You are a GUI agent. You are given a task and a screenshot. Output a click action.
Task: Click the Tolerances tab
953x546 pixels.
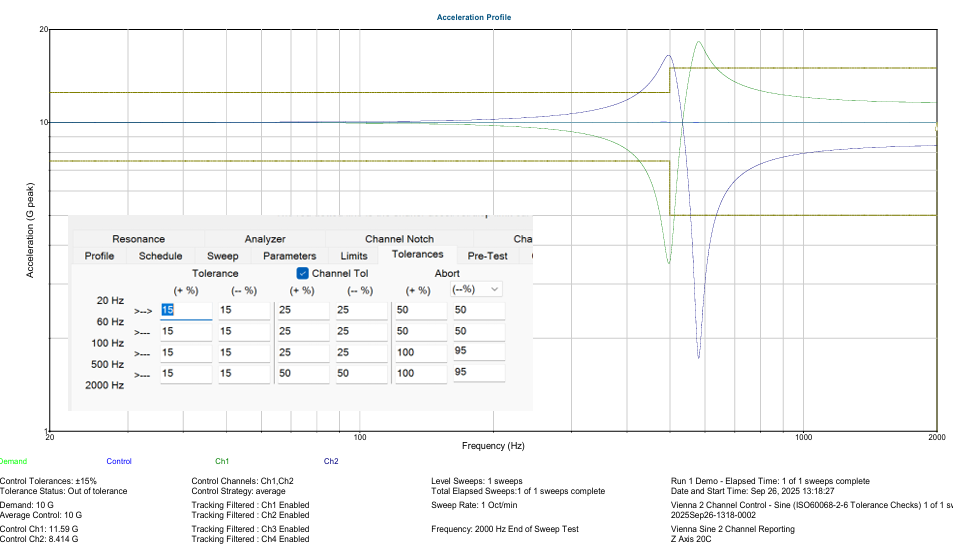click(x=418, y=254)
